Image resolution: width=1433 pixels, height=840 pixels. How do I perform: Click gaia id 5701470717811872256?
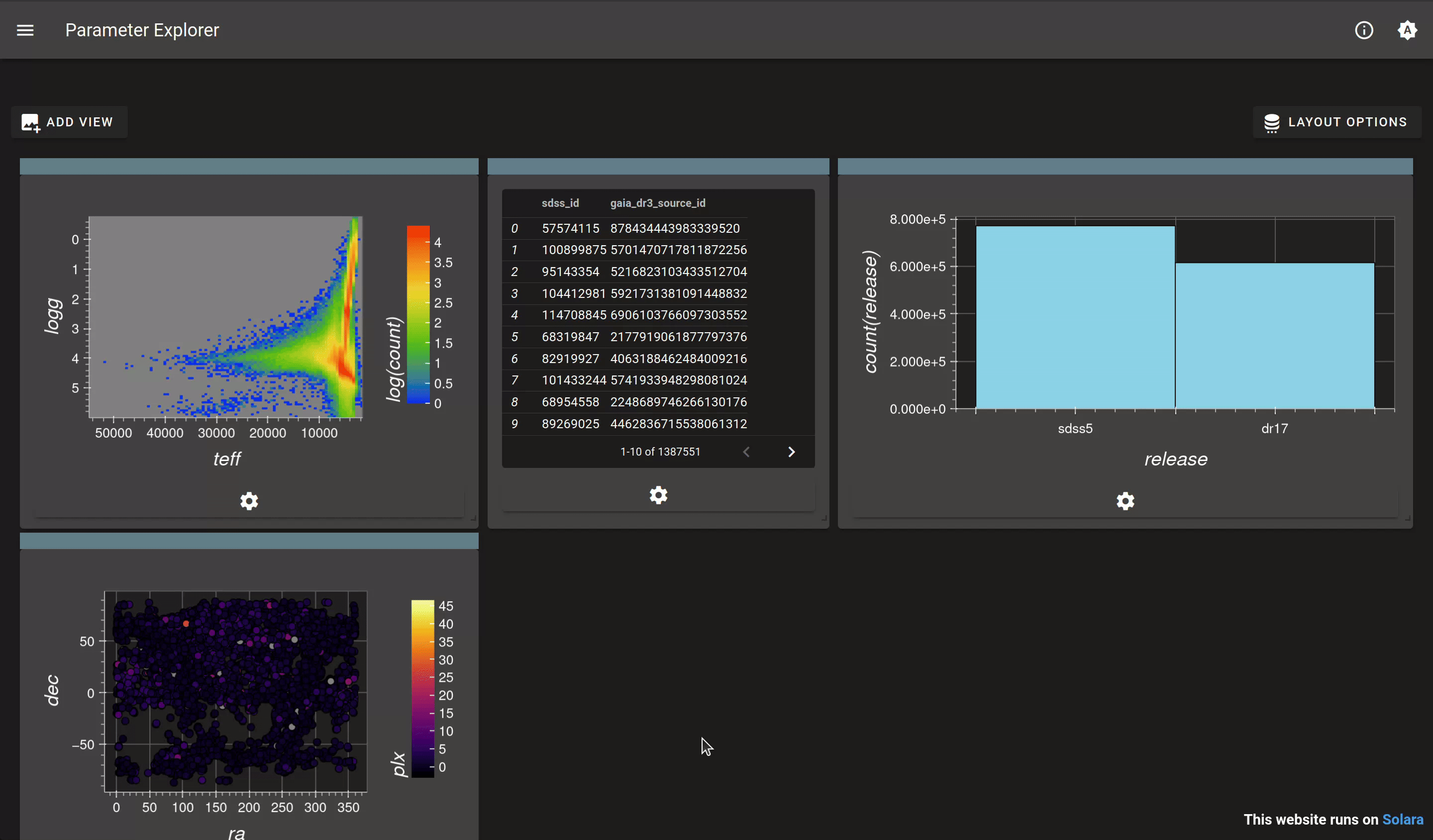678,250
